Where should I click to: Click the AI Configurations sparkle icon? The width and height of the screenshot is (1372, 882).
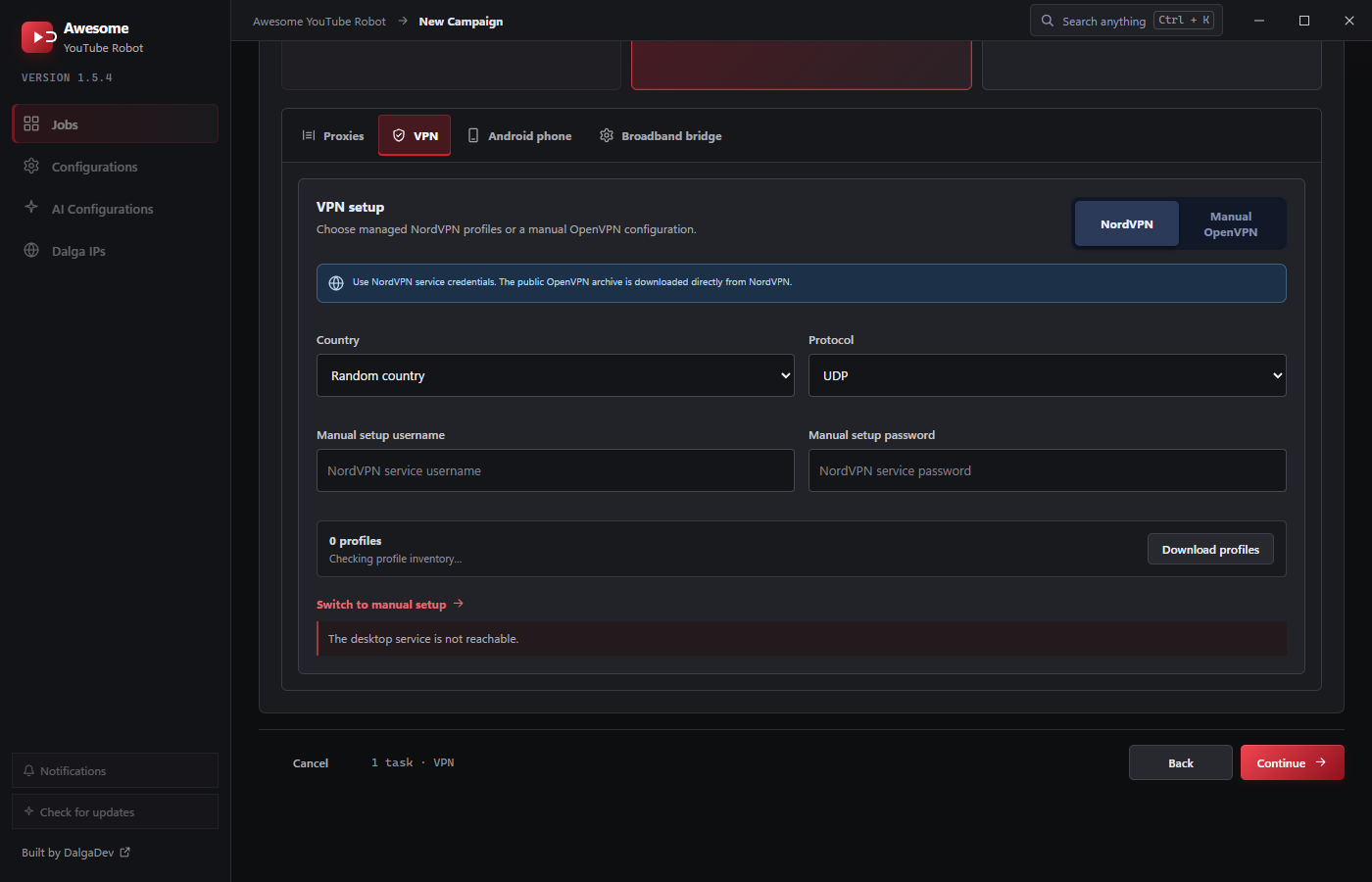coord(31,208)
